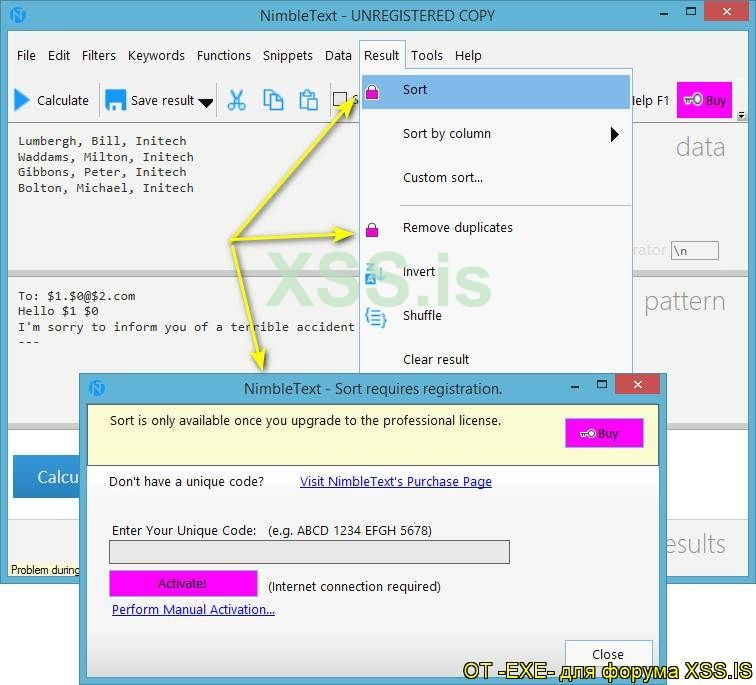Click the line 'Lumbergh, Bill, Initech'

tap(102, 141)
